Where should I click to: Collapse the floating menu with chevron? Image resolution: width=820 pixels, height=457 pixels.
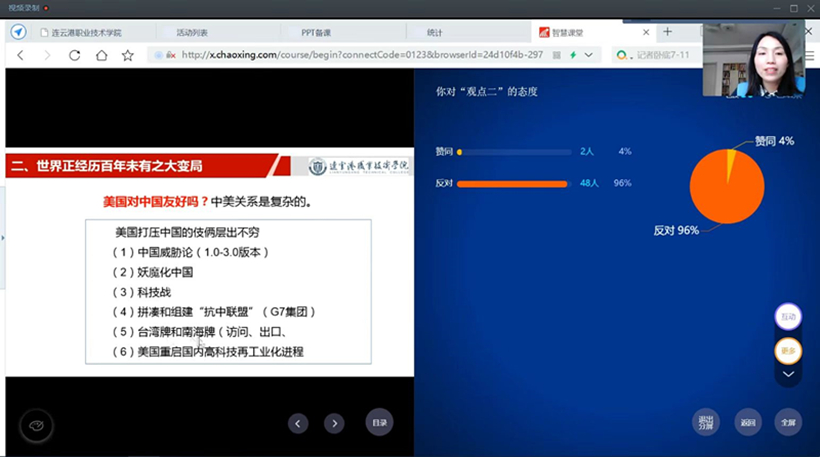pyautogui.click(x=788, y=375)
